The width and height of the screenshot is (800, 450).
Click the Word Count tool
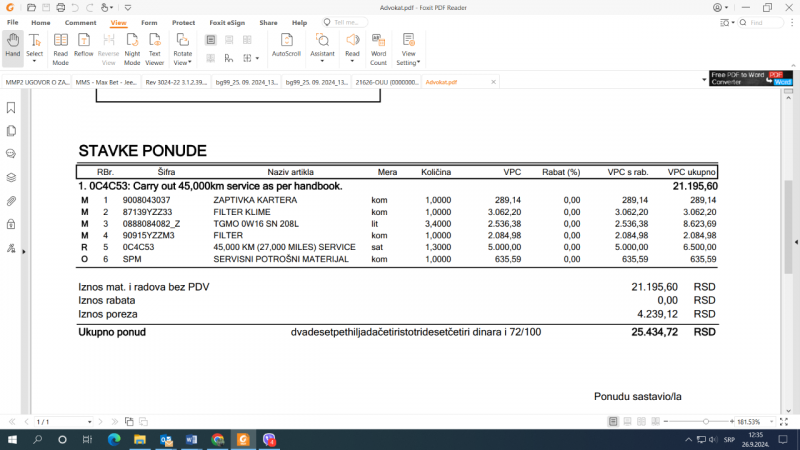tap(379, 49)
